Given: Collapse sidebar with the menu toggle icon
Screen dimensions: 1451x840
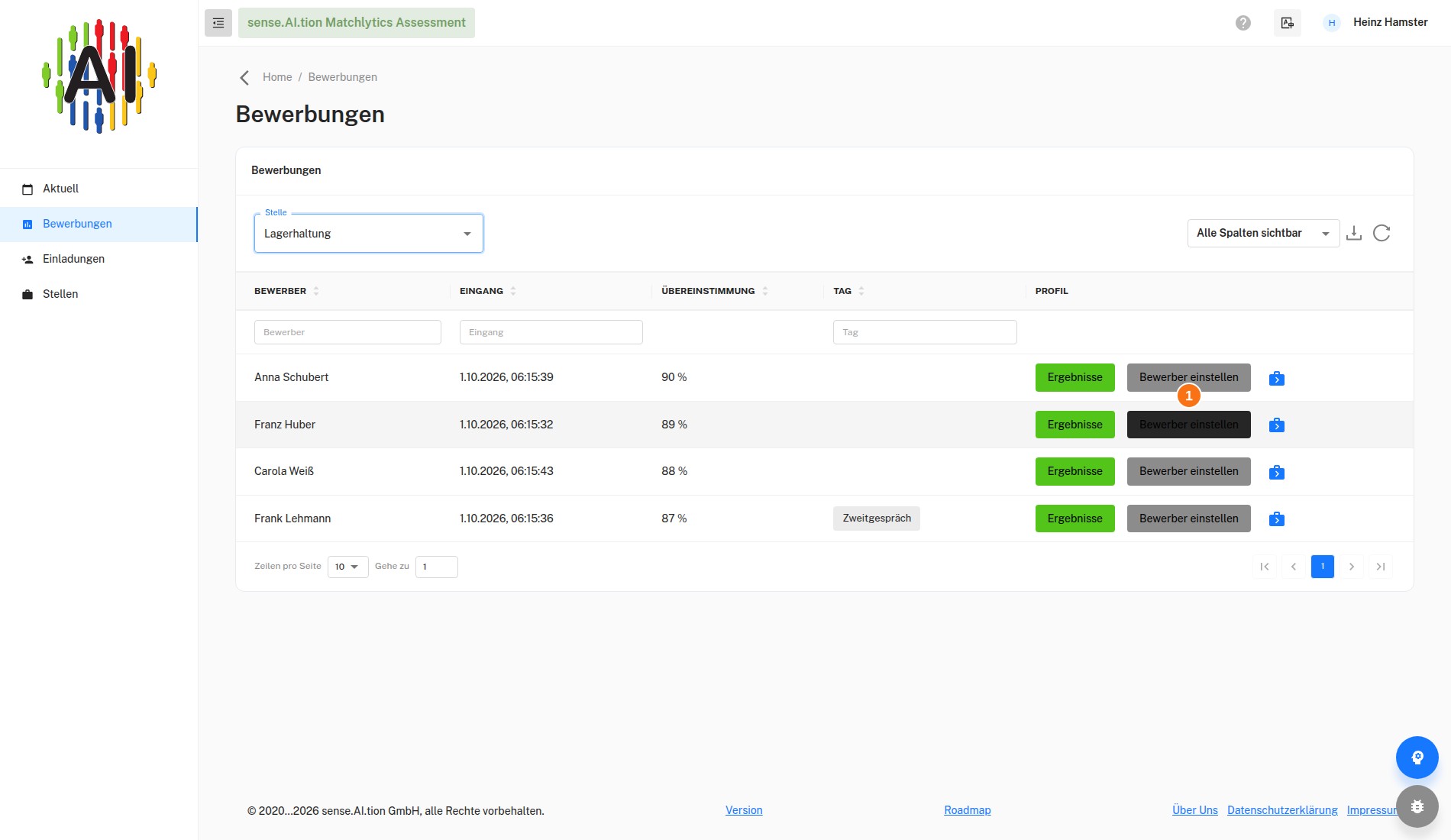Looking at the screenshot, I should 218,23.
